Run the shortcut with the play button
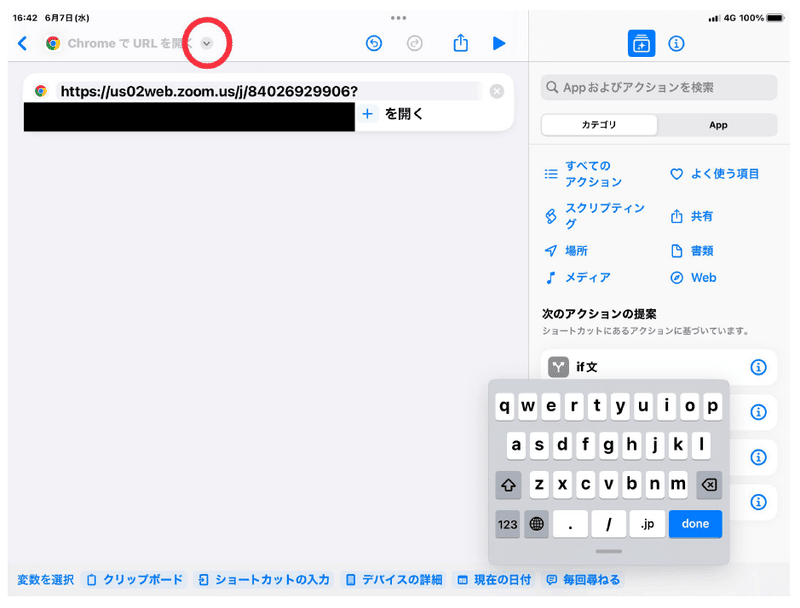 click(x=499, y=43)
